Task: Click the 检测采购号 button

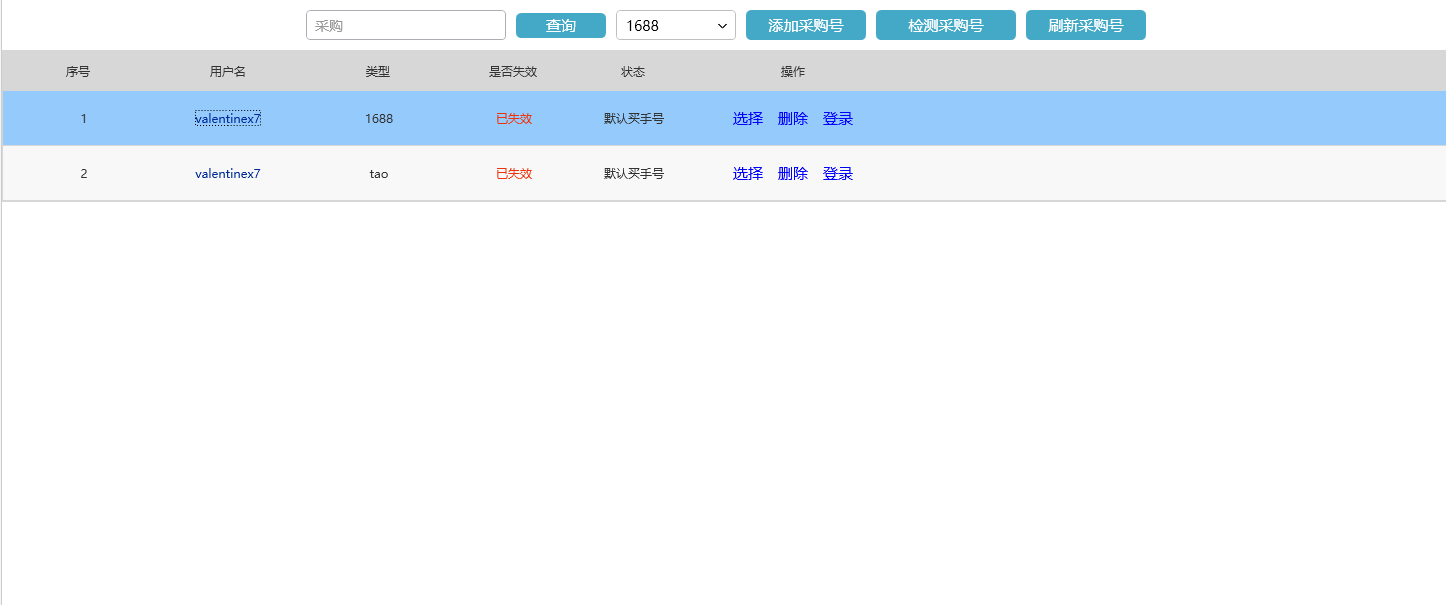Action: click(x=945, y=25)
